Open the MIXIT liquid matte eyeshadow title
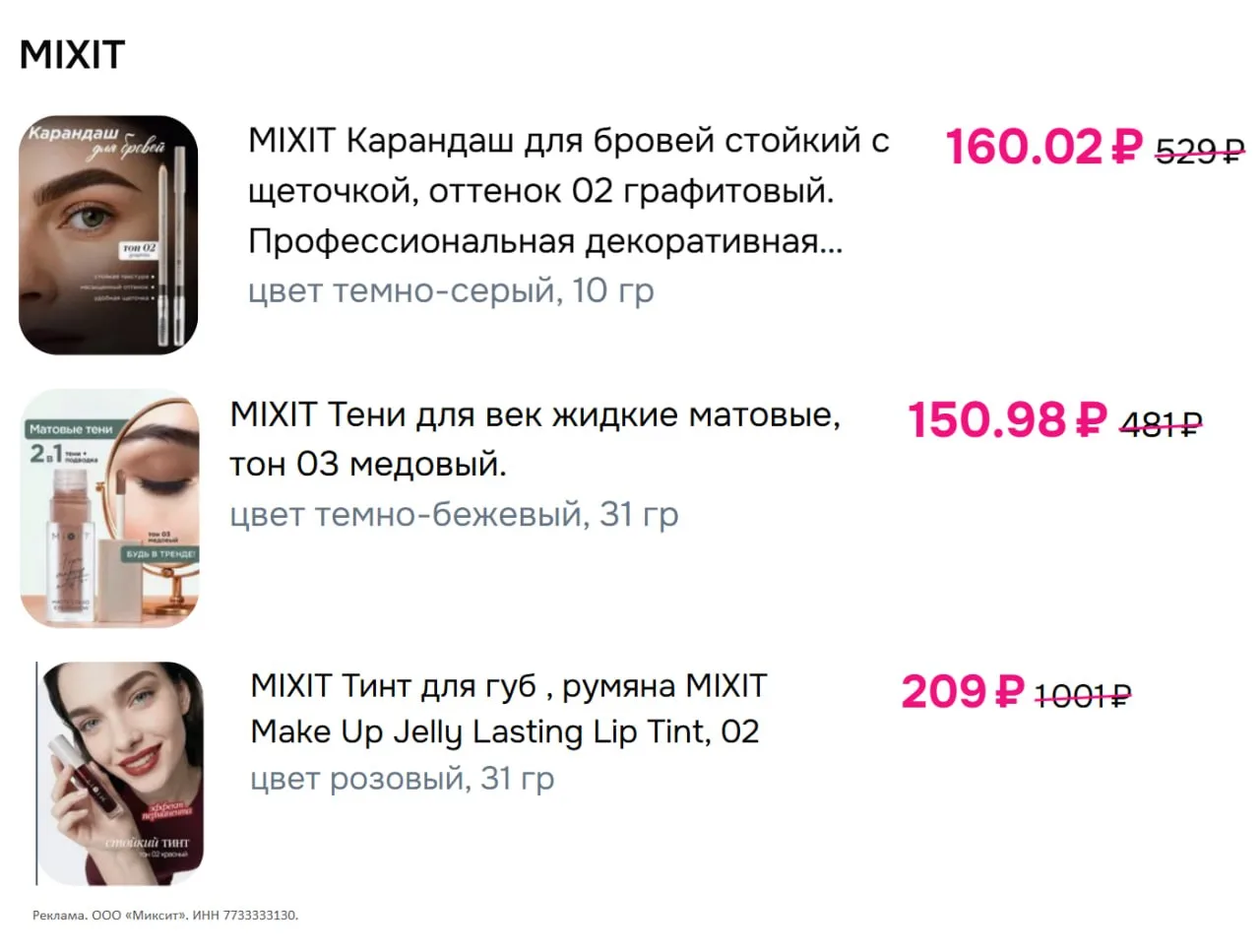1260x952 pixels. (535, 439)
